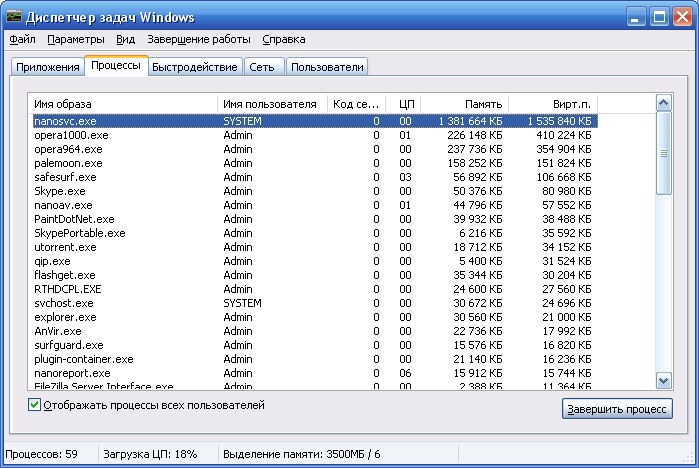Click scrollbar up arrow in process list
Screen dimensions: 699x468
(664, 103)
